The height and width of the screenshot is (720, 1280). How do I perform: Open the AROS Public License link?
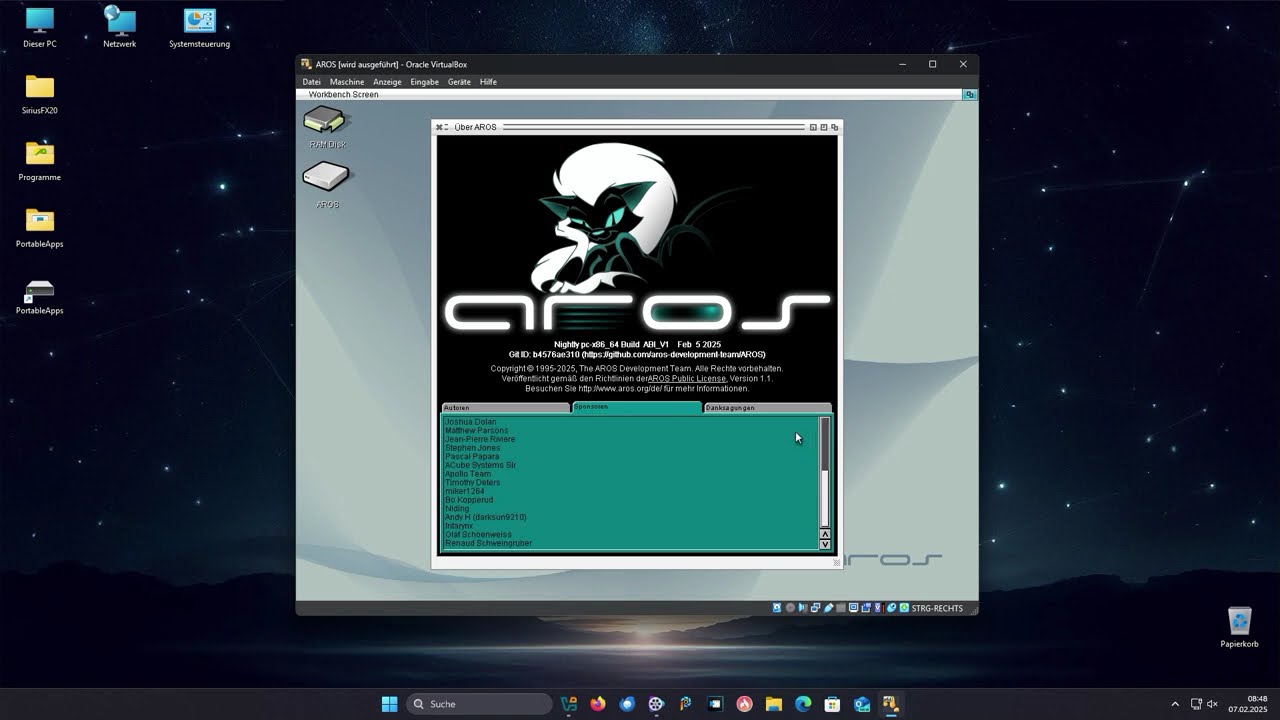click(x=687, y=379)
